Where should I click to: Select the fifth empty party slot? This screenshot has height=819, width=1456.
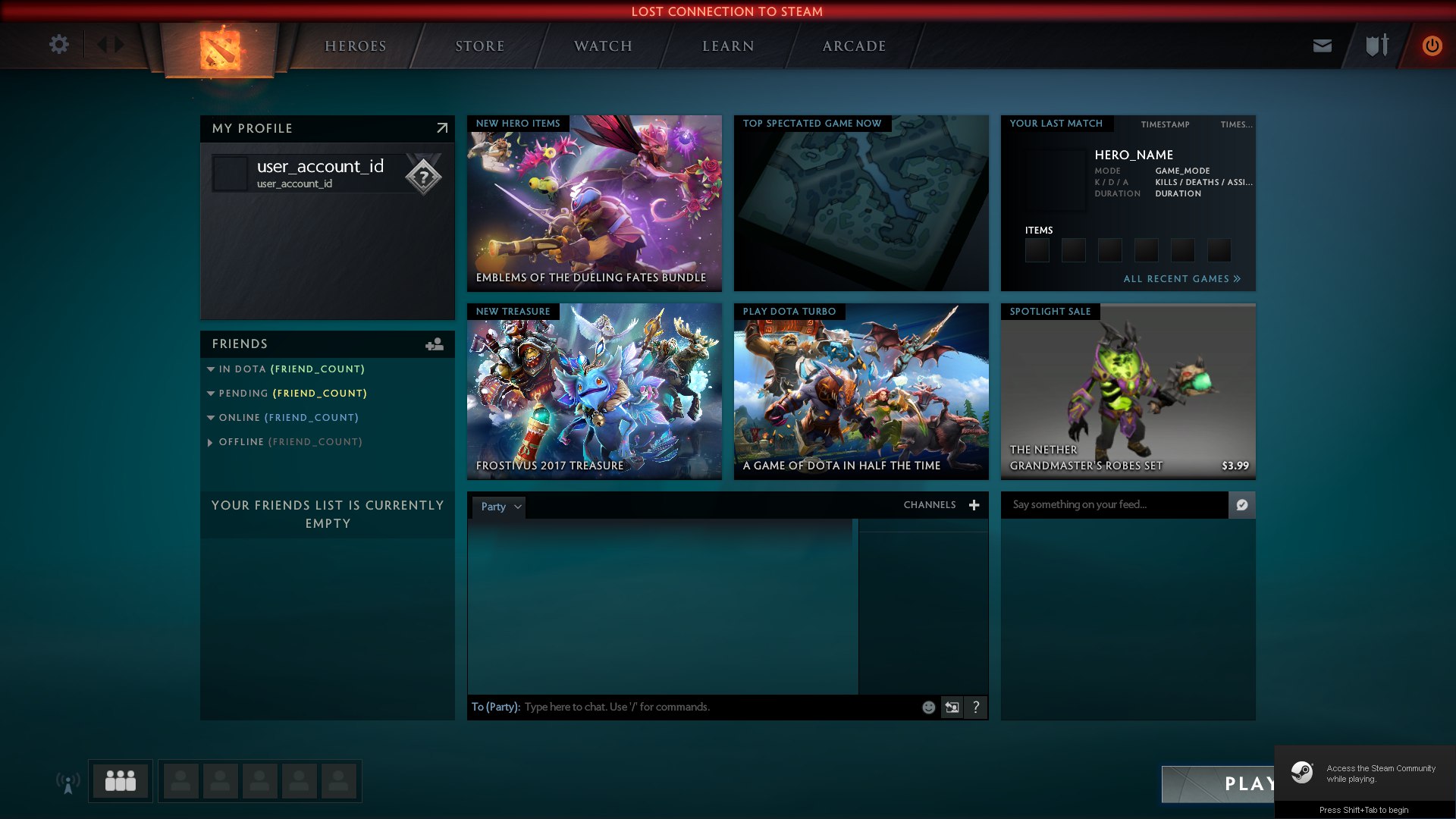tap(339, 781)
